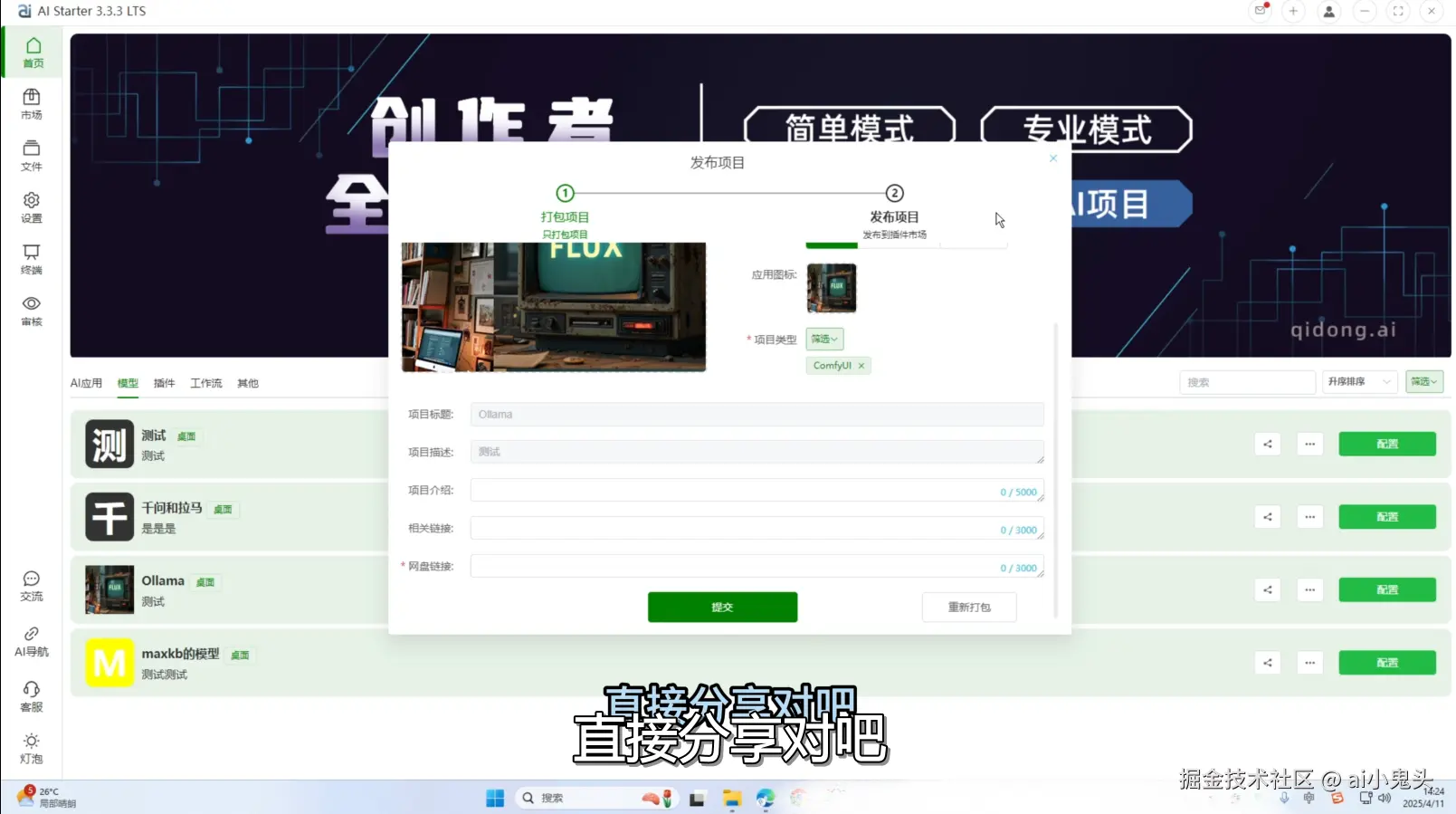Close the 发布项目 dialog

(x=1053, y=158)
